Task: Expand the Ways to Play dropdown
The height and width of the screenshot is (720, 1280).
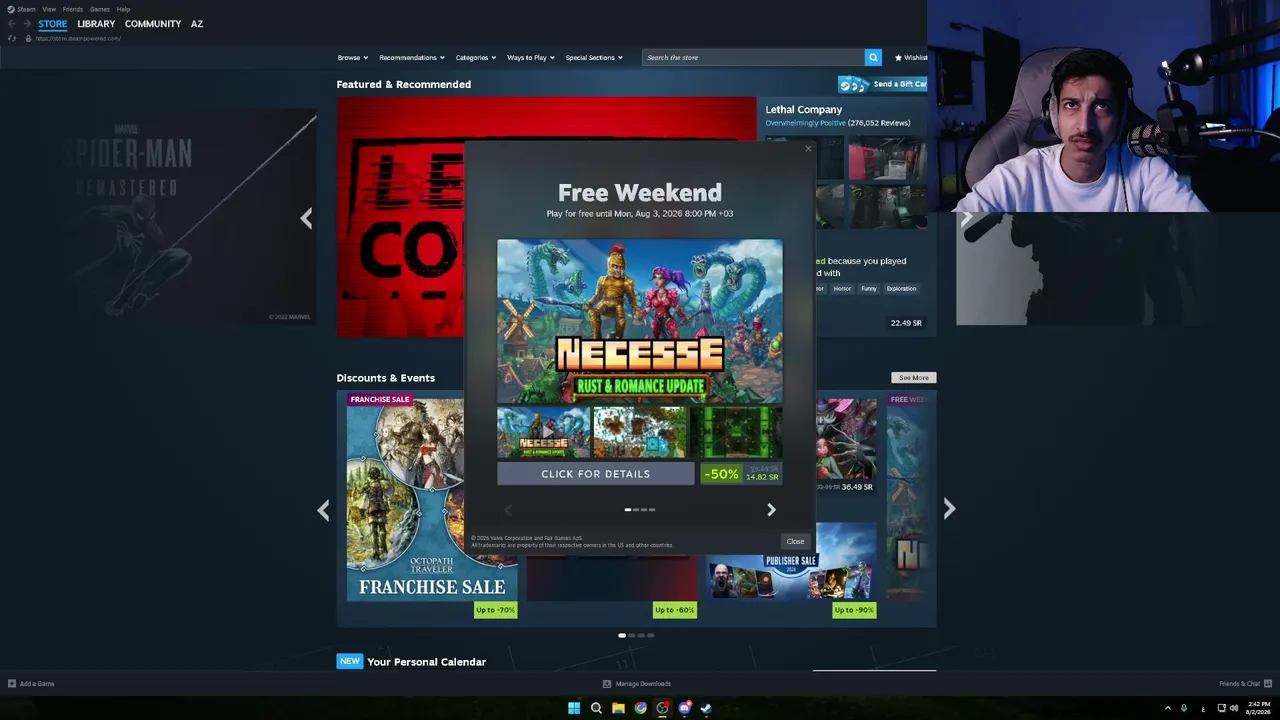Action: pos(530,58)
